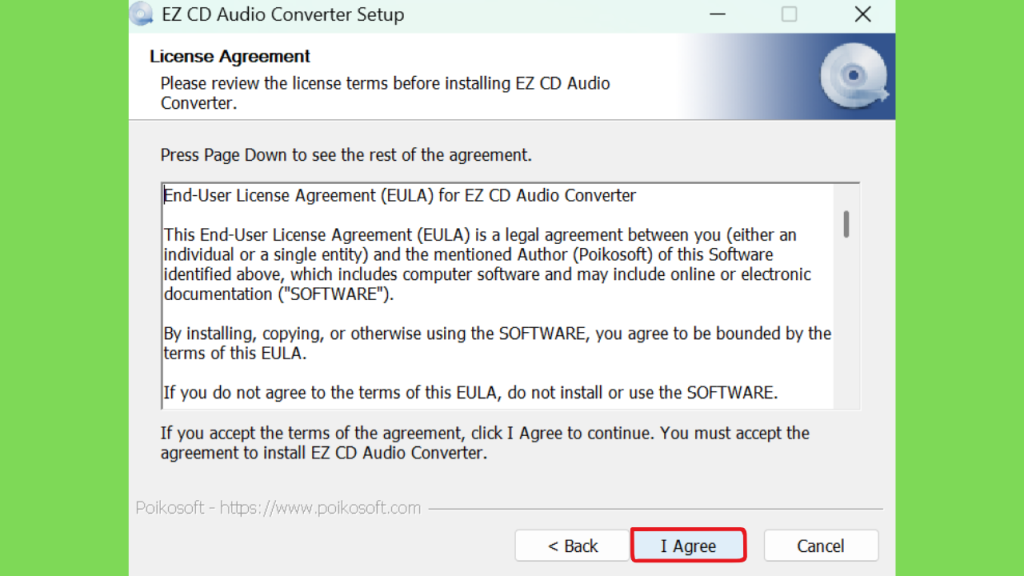Click the large disc logo in the header
Screen dimensions: 1024x576
[x=854, y=76]
